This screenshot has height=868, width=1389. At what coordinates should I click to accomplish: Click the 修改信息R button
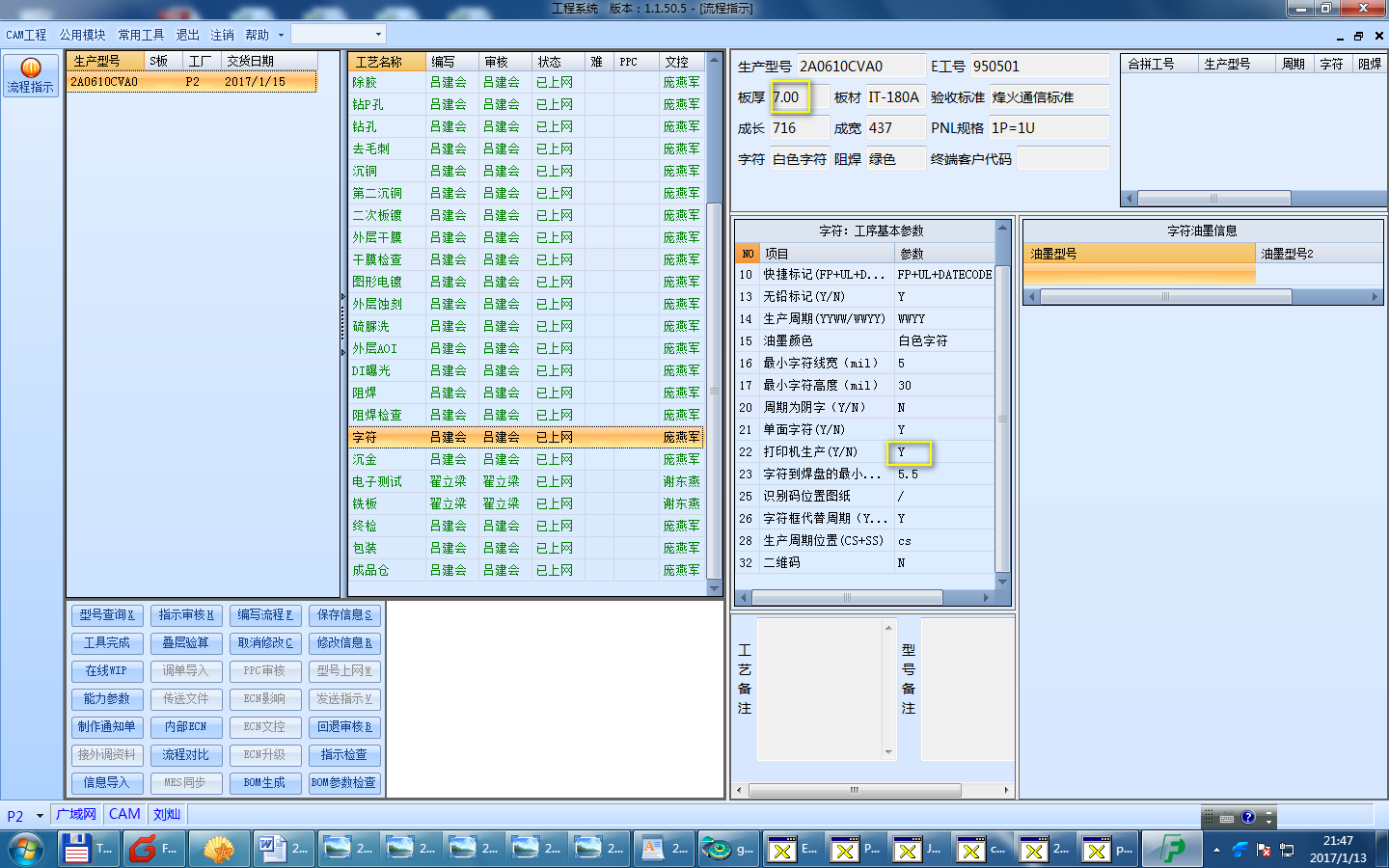[x=344, y=642]
